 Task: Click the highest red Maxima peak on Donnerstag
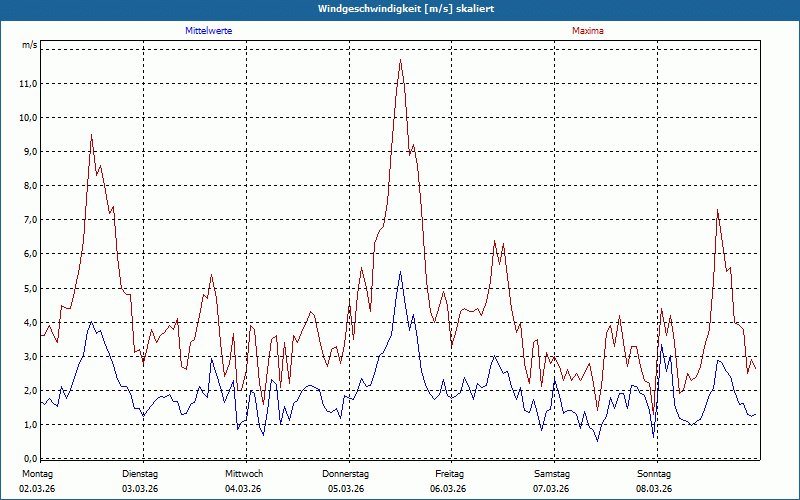coord(401,60)
